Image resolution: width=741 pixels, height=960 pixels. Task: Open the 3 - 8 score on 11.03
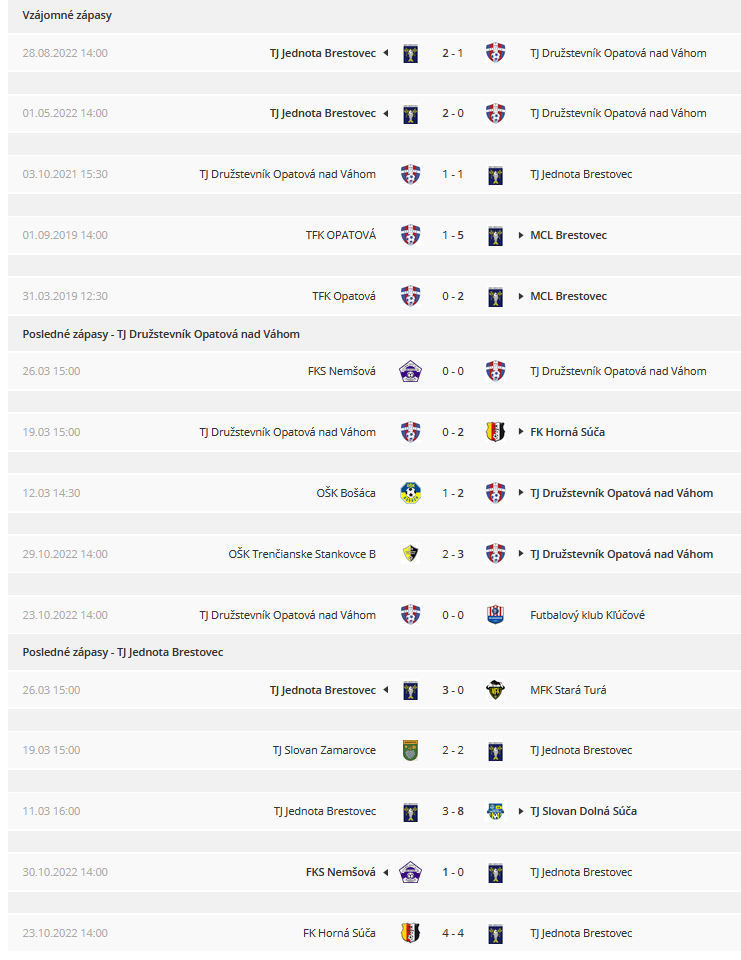click(x=453, y=811)
